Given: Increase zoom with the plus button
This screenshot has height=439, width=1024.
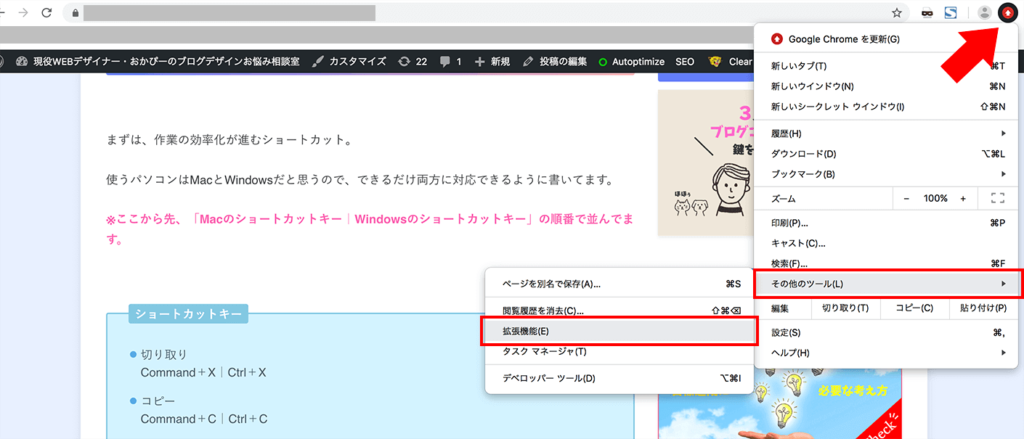Looking at the screenshot, I should (963, 198).
